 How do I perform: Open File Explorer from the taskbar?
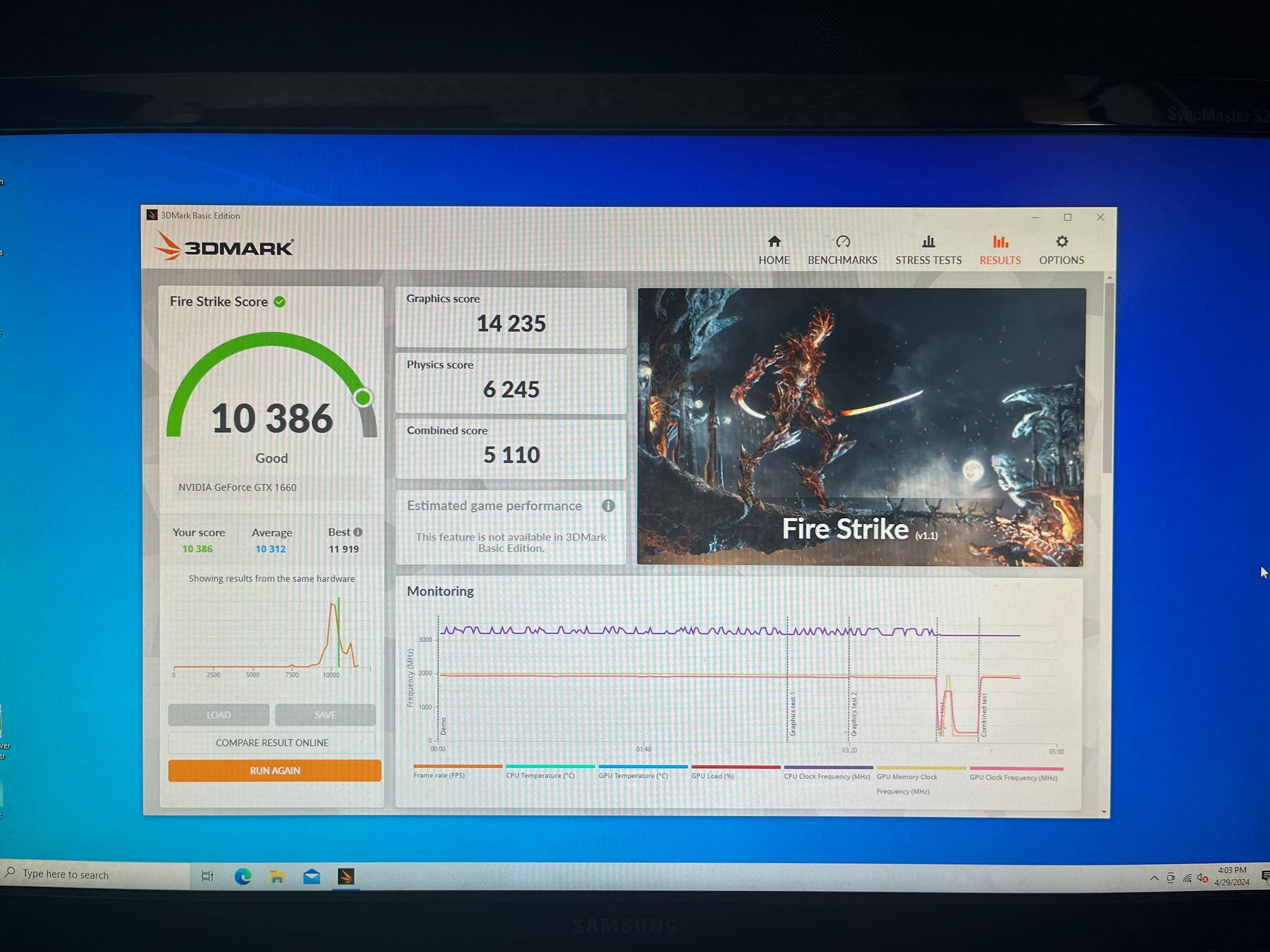click(277, 876)
